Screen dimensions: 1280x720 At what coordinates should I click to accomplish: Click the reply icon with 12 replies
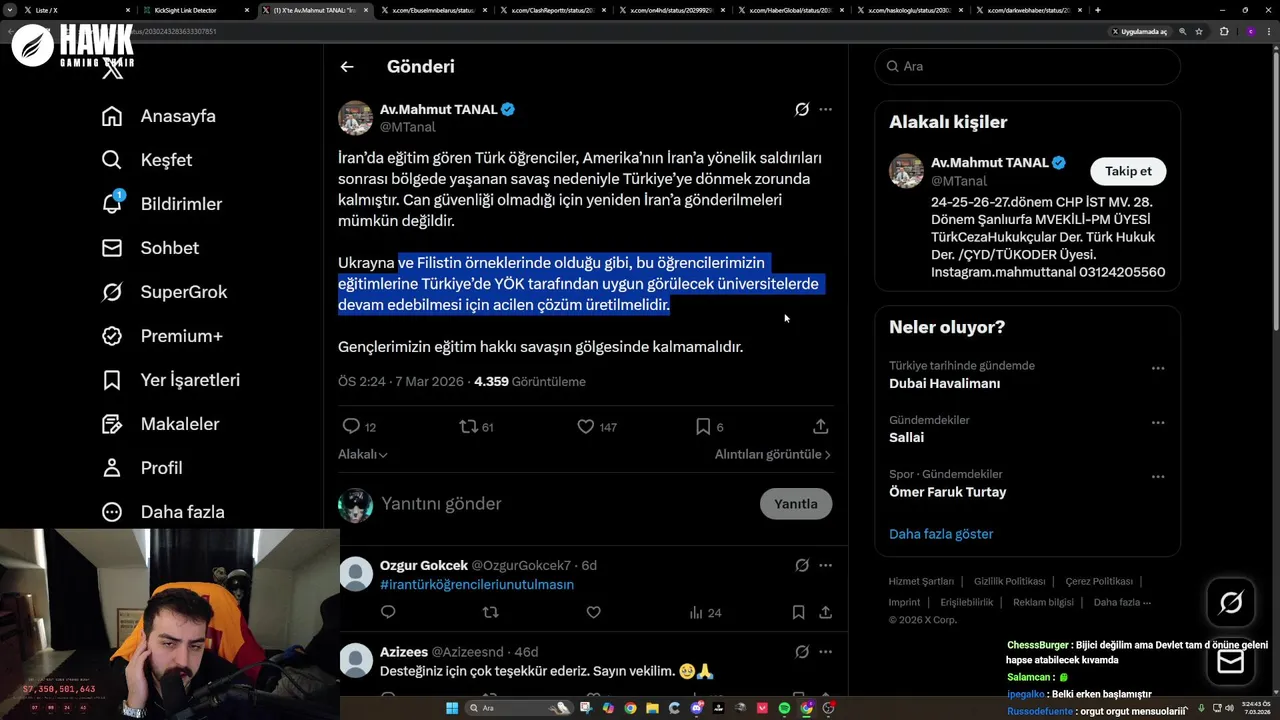pyautogui.click(x=351, y=427)
